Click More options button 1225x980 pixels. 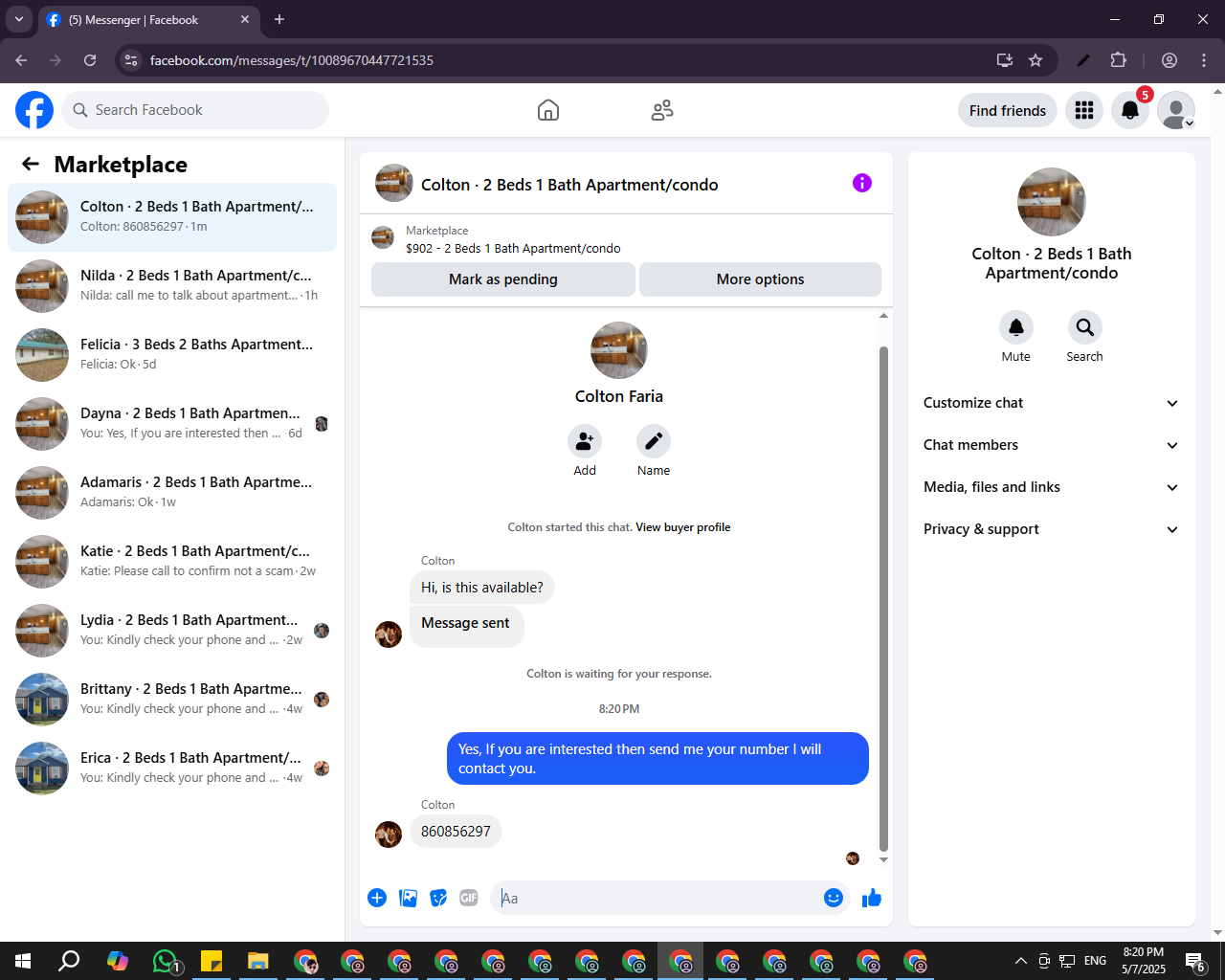click(760, 279)
